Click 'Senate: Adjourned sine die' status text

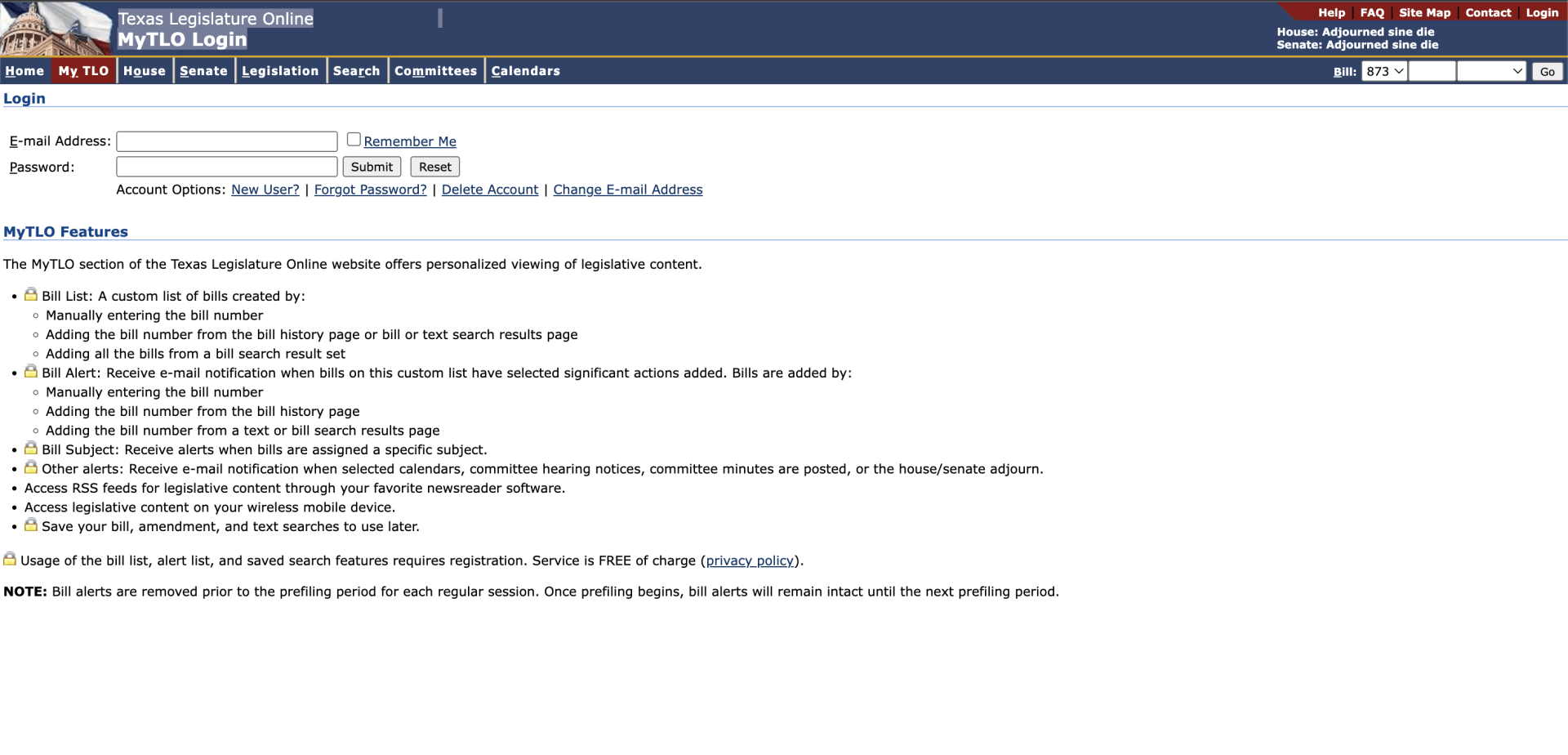pyautogui.click(x=1358, y=45)
